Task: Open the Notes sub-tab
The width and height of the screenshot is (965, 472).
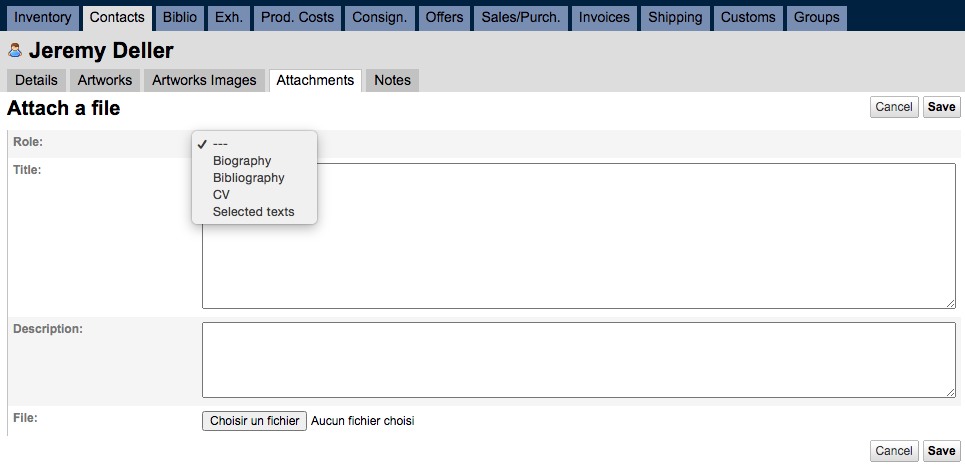Action: point(392,80)
